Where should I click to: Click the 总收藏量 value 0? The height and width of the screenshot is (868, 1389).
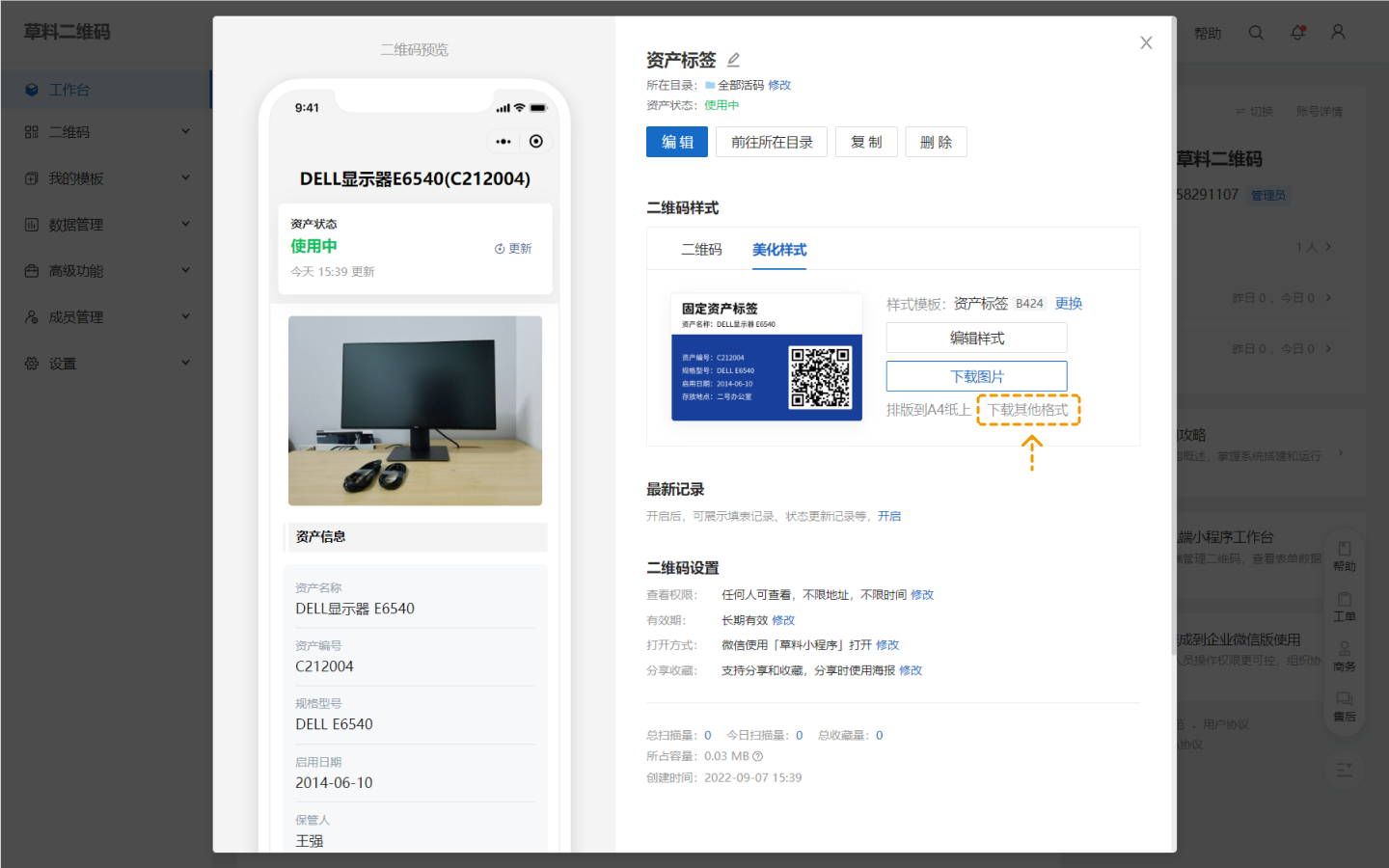880,736
